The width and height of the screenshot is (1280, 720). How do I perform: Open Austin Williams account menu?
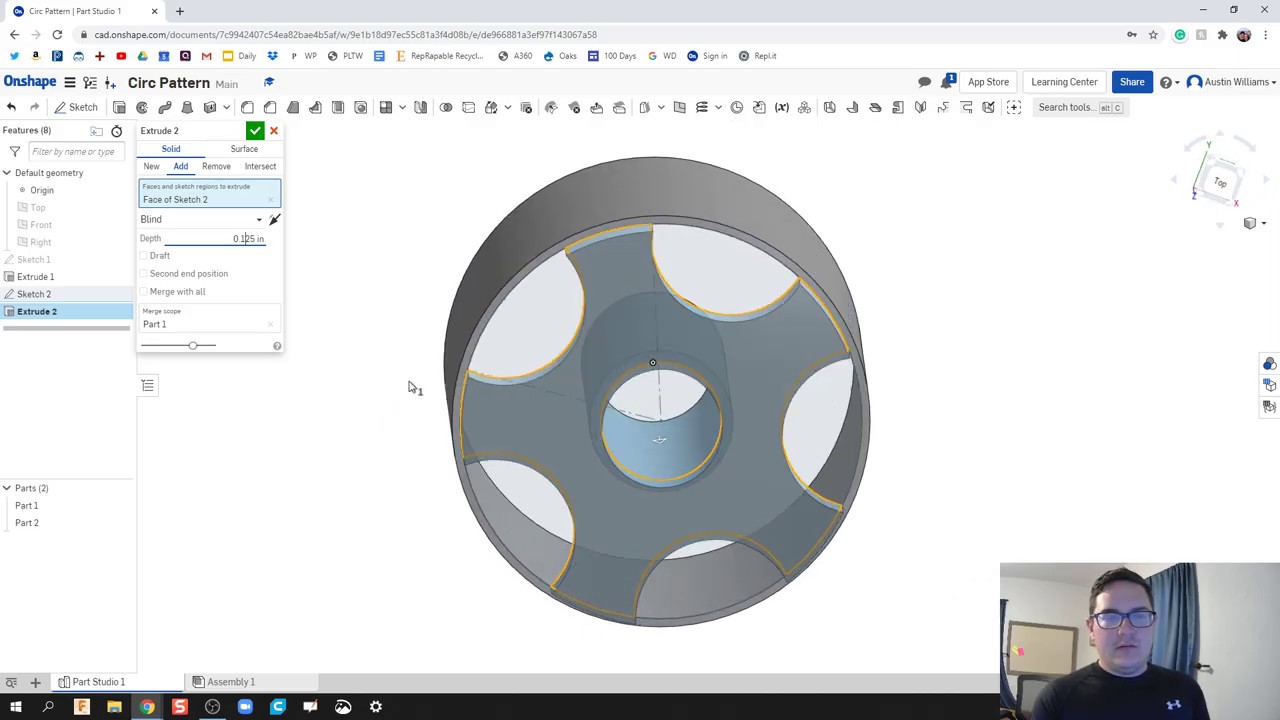[x=1232, y=82]
